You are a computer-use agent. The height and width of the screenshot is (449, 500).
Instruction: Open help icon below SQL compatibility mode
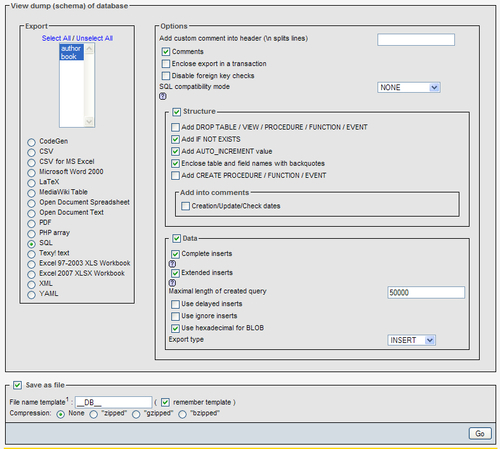tap(163, 97)
